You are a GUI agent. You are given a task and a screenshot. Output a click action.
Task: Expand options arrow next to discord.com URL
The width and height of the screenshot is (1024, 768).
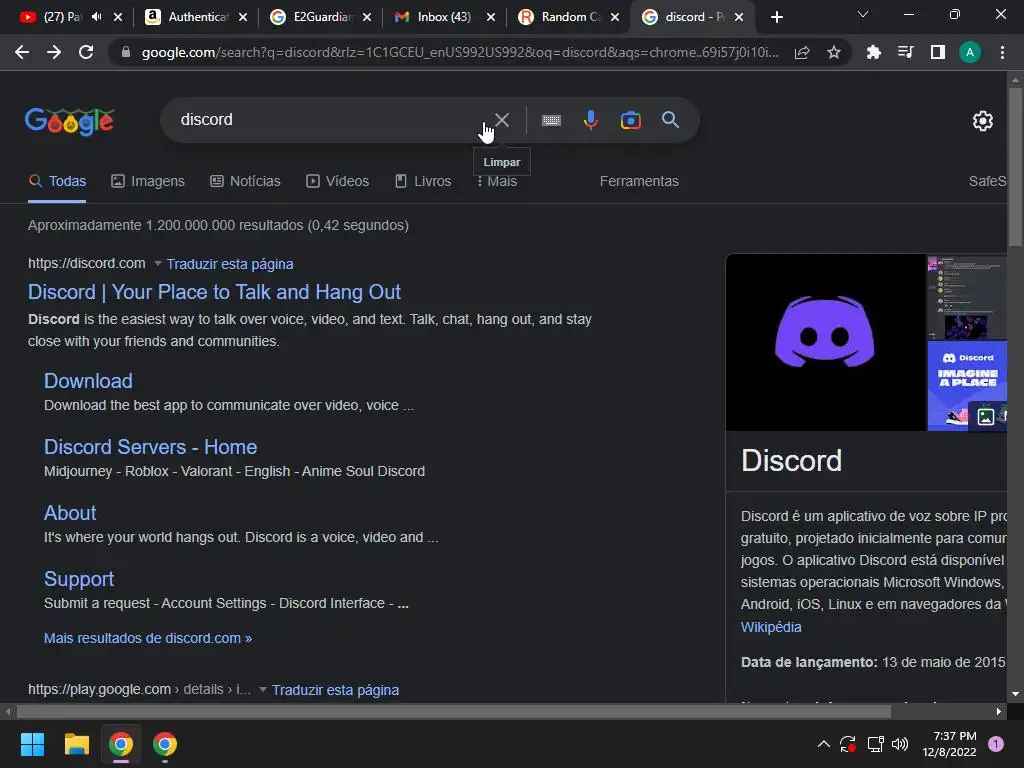tap(157, 264)
